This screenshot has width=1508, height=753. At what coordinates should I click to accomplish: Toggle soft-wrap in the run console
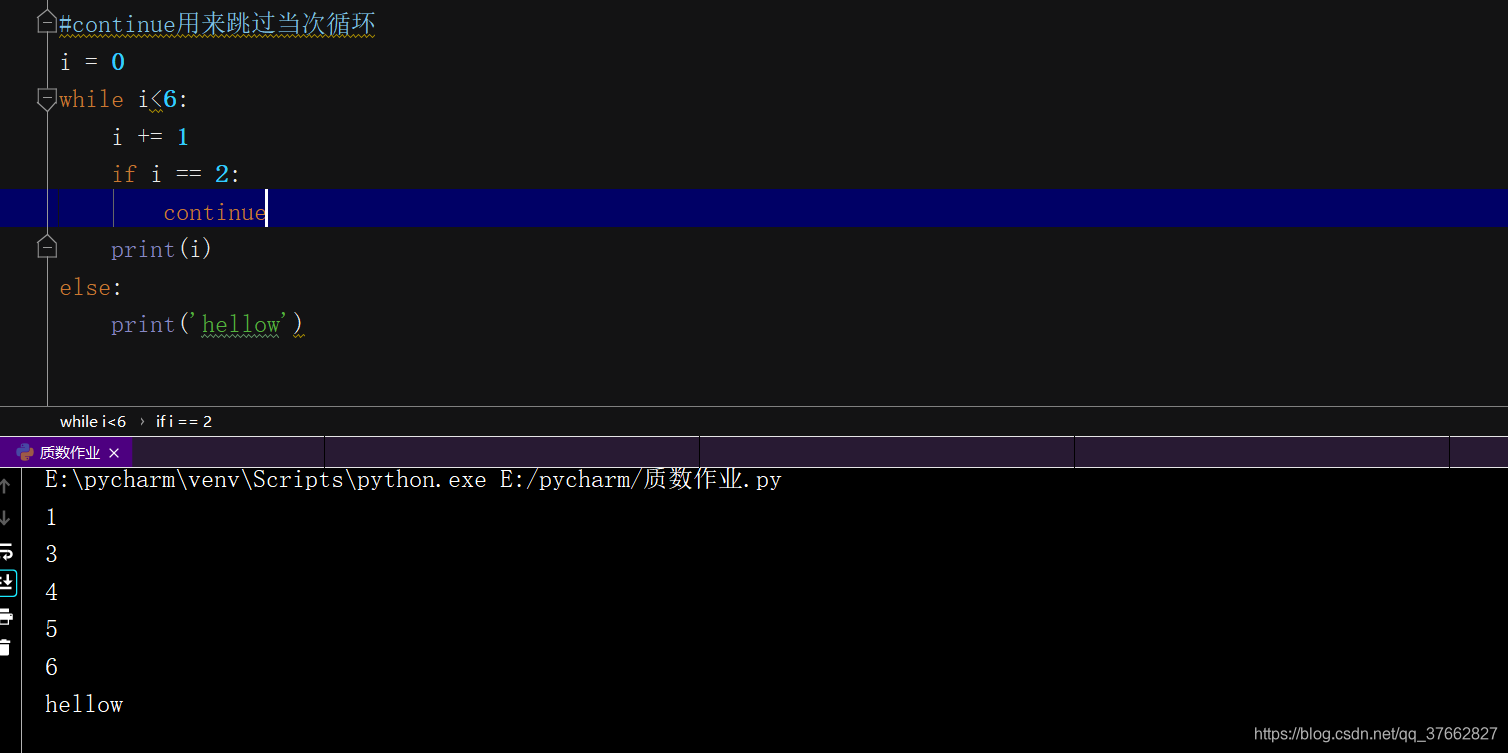[5, 551]
